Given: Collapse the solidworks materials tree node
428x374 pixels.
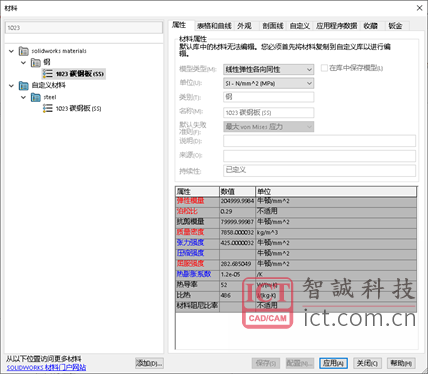Looking at the screenshot, I should pos(12,51).
